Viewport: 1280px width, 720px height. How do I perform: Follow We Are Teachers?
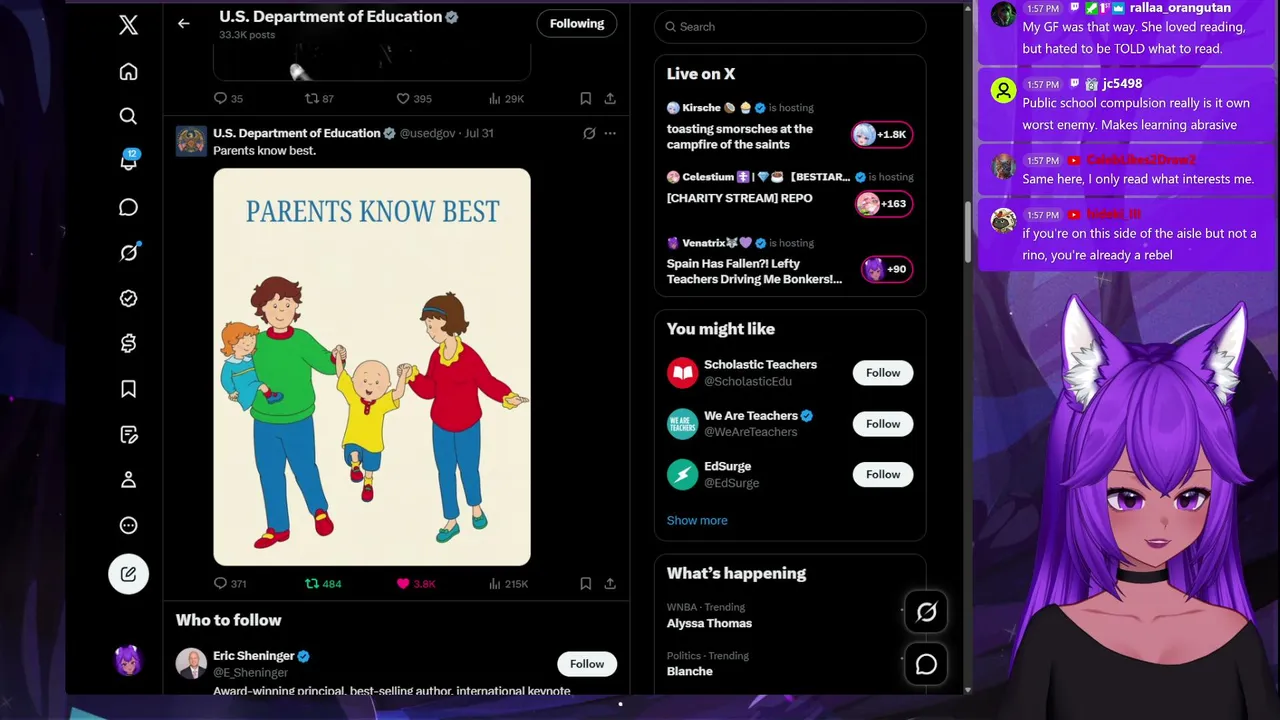point(883,424)
